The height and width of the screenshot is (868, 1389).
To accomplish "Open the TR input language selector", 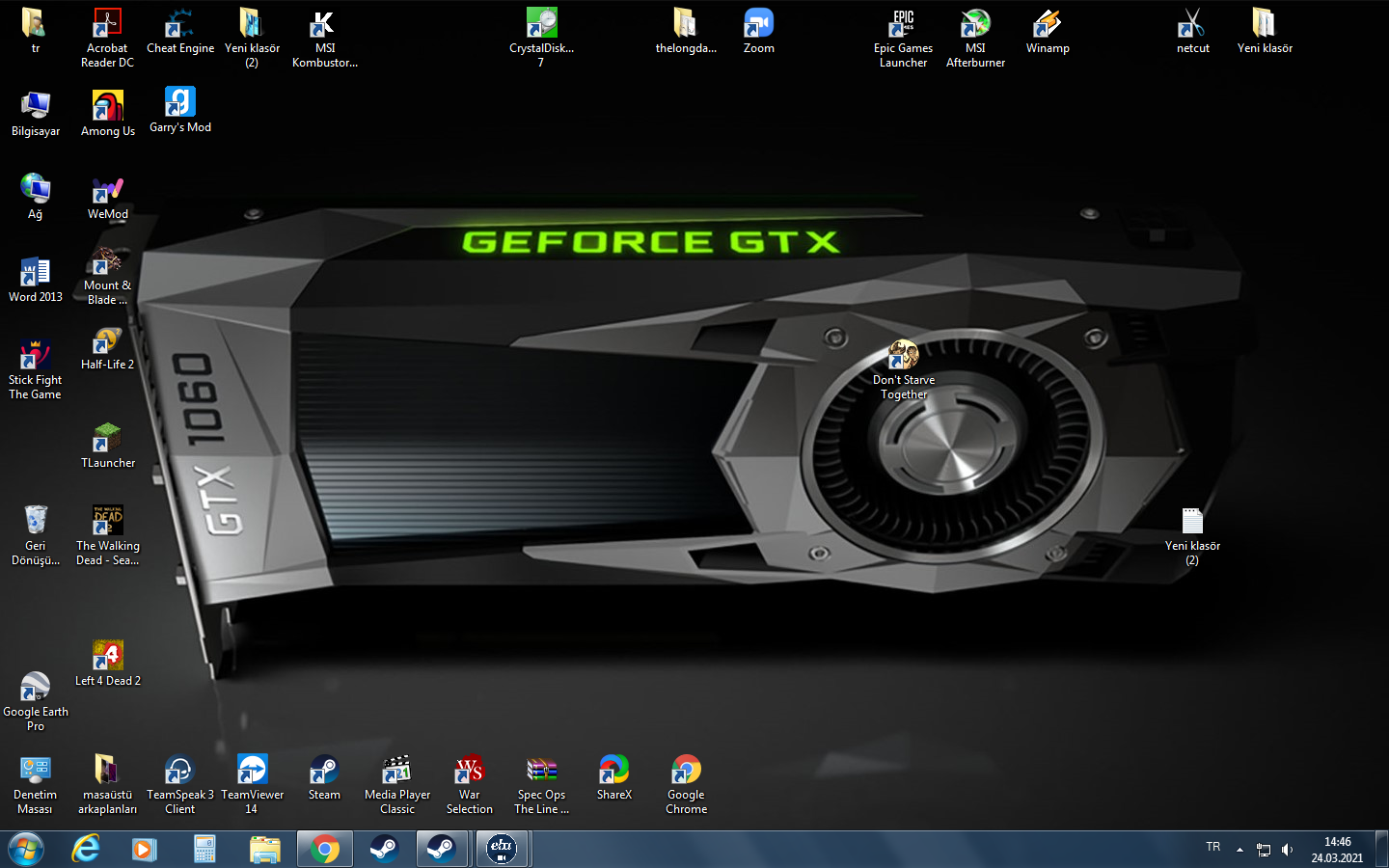I will coord(1212,847).
